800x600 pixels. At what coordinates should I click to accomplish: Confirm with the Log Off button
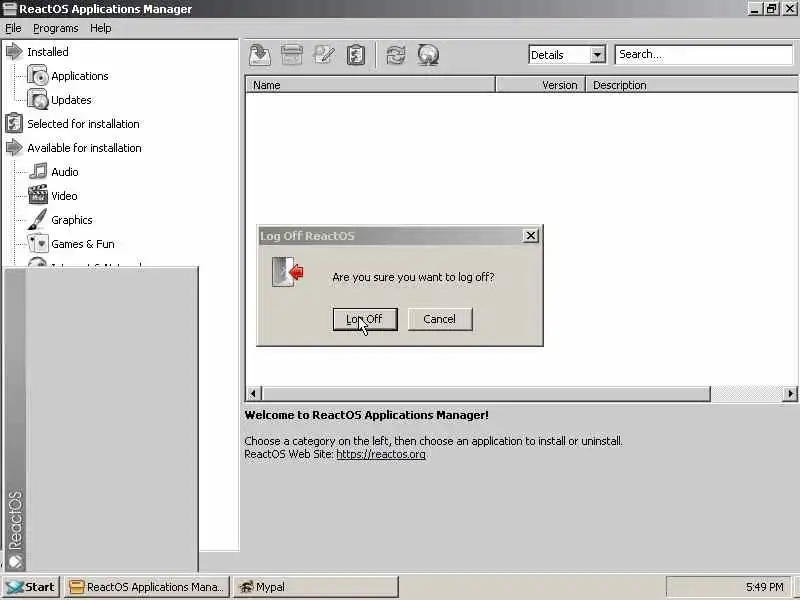365,319
